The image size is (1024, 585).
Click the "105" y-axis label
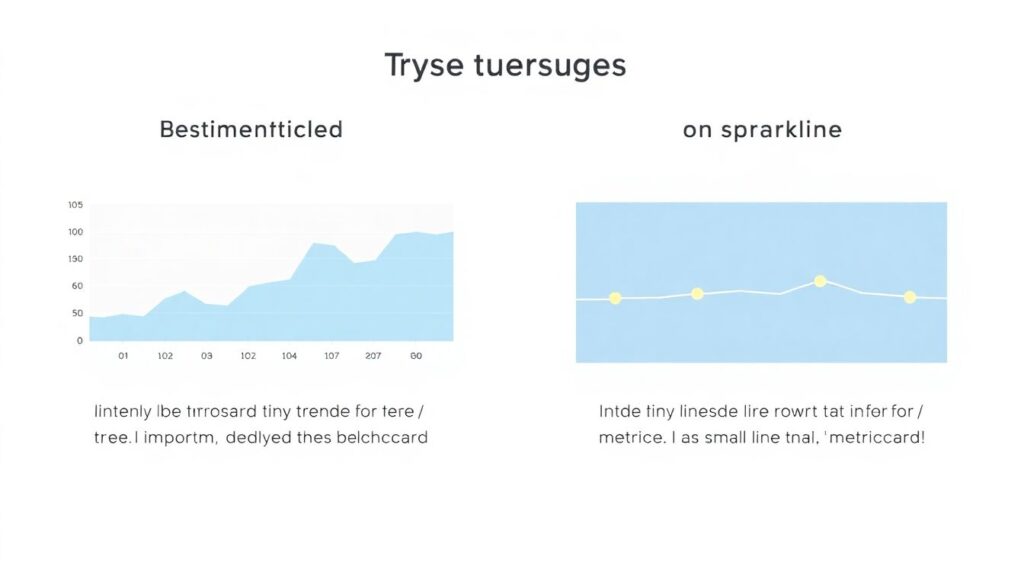tap(76, 205)
